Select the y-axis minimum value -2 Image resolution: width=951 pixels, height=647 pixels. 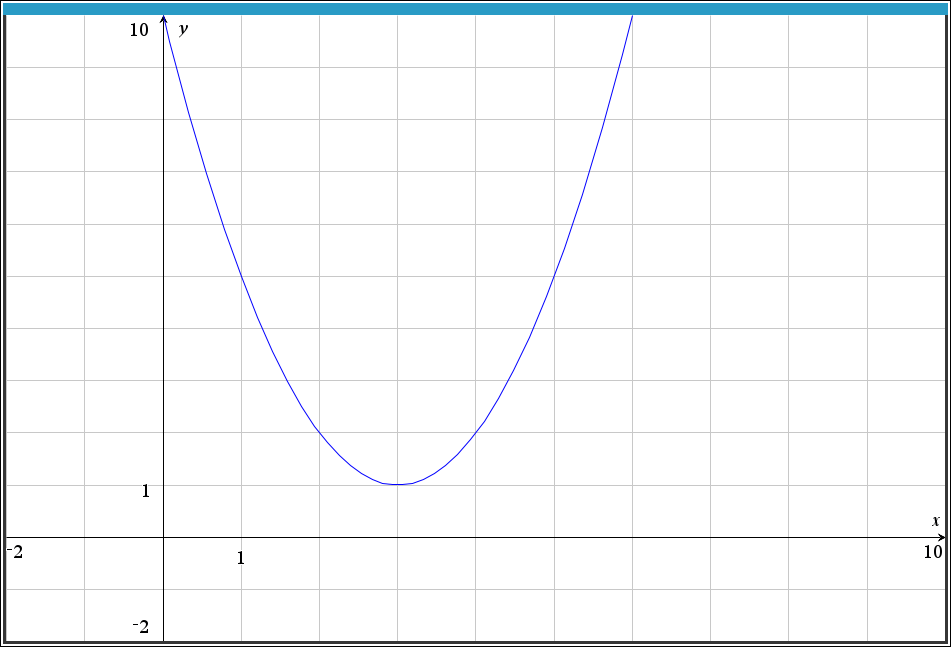141,627
